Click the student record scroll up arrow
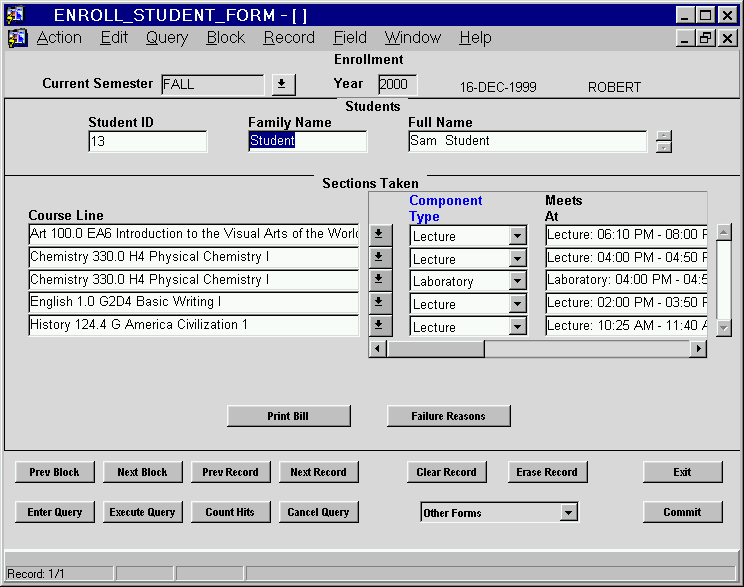Screen dimensions: 744x587 coord(664,136)
